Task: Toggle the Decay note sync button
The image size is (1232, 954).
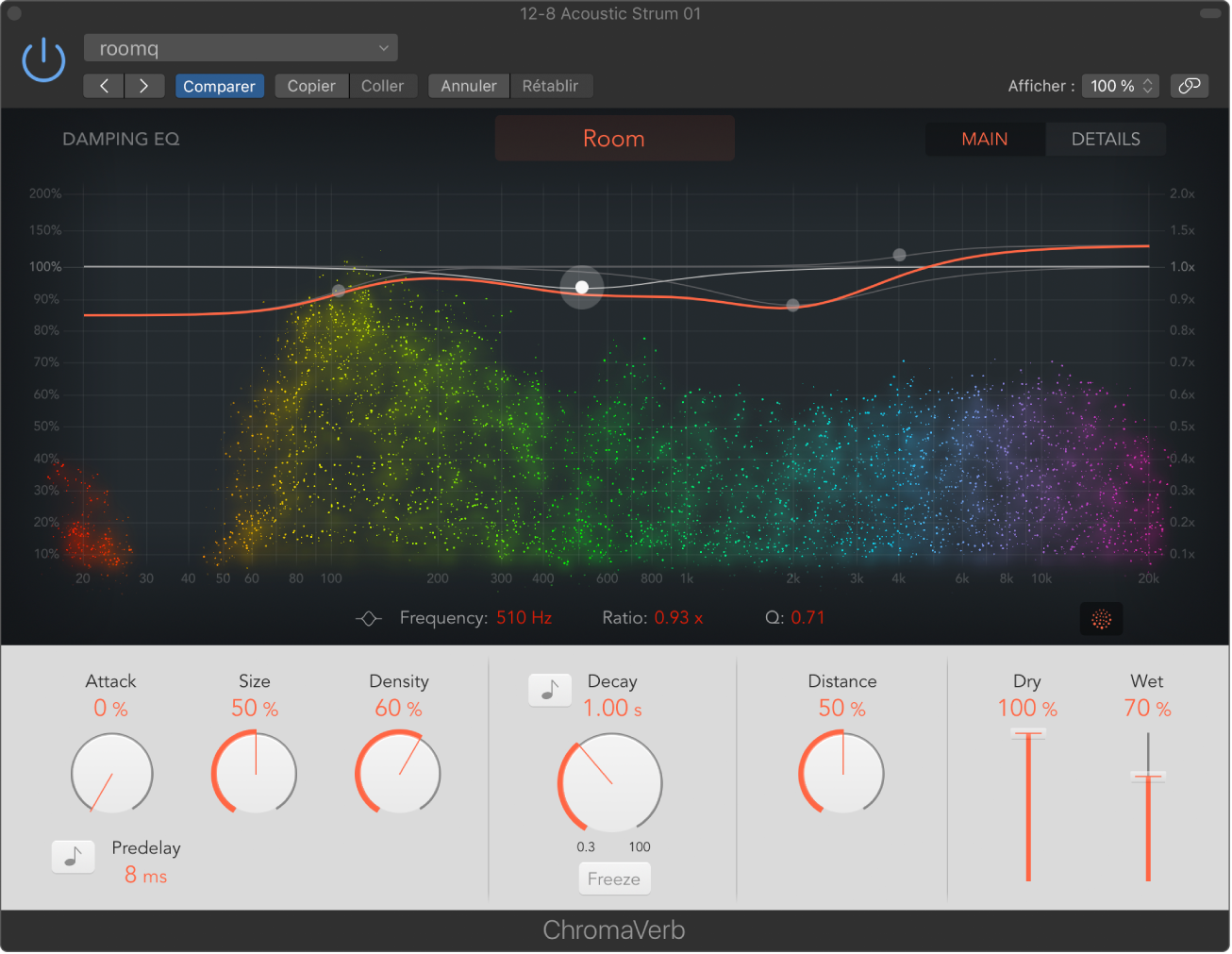Action: 550,690
